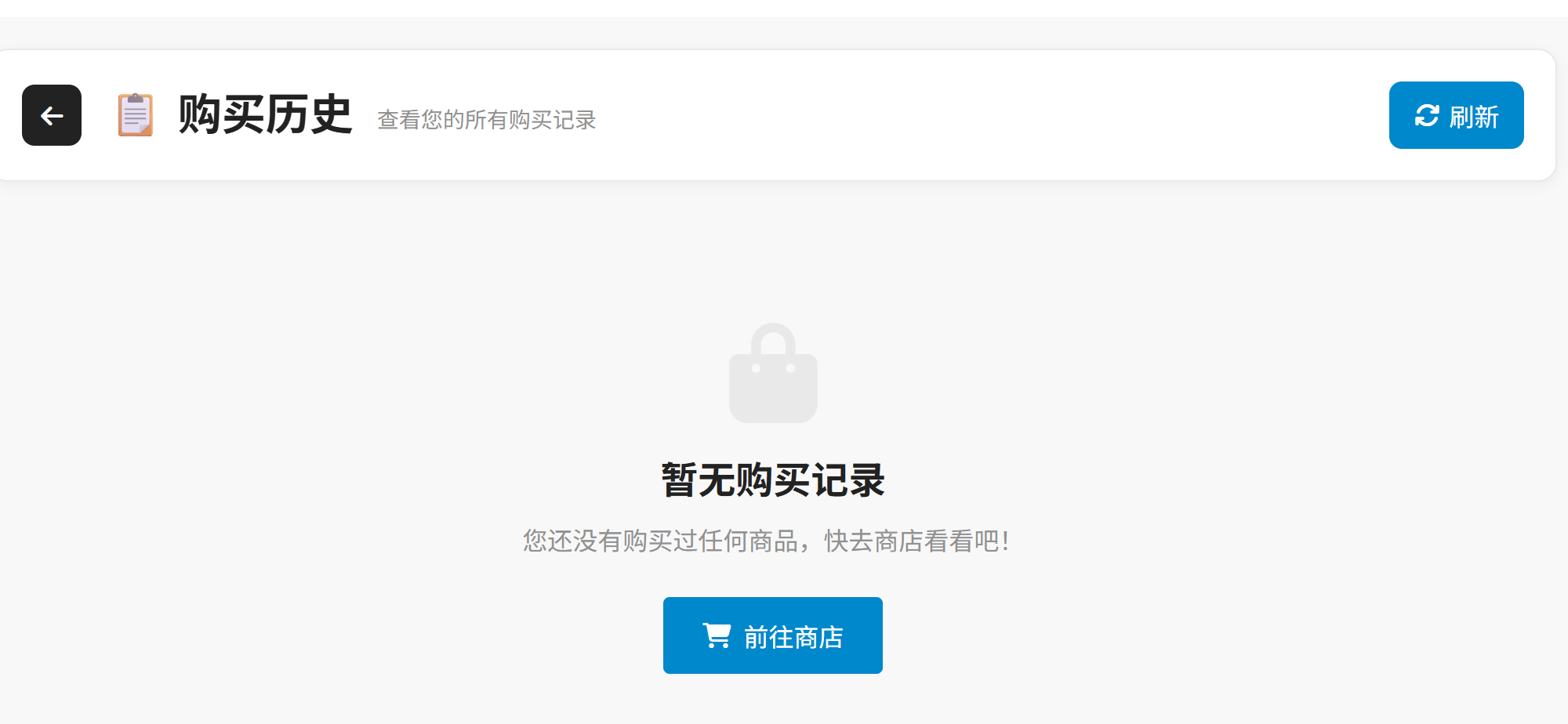Click the subtitle 查看您的所有购买记录

[487, 120]
